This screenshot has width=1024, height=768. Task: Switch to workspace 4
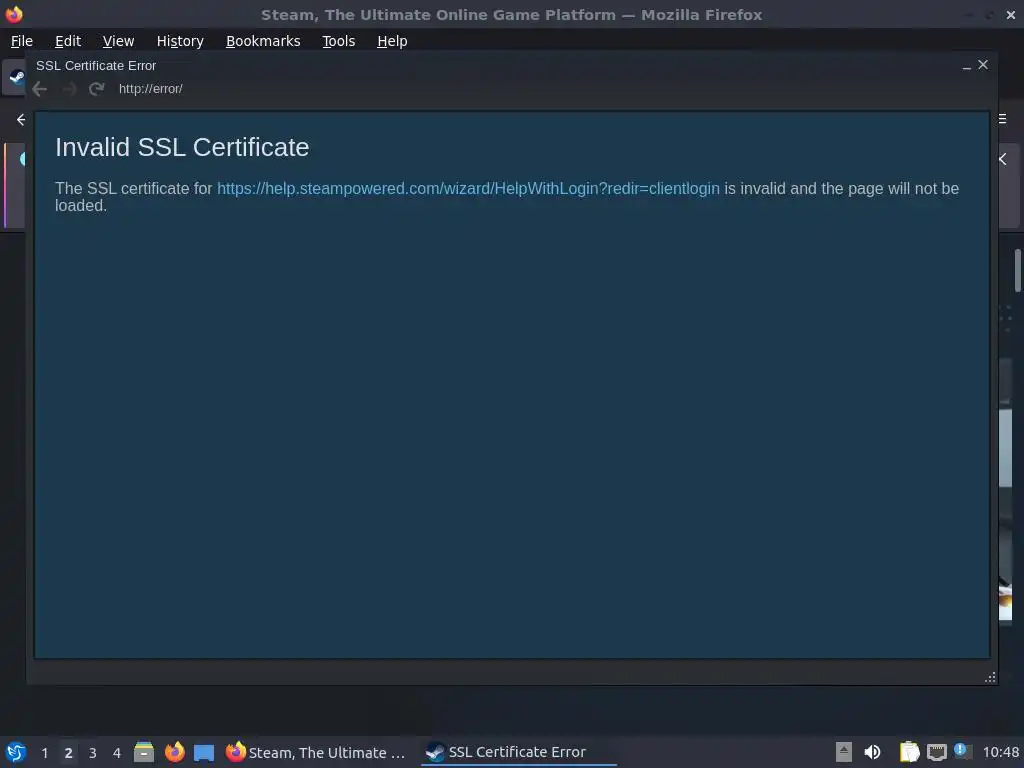click(x=117, y=753)
